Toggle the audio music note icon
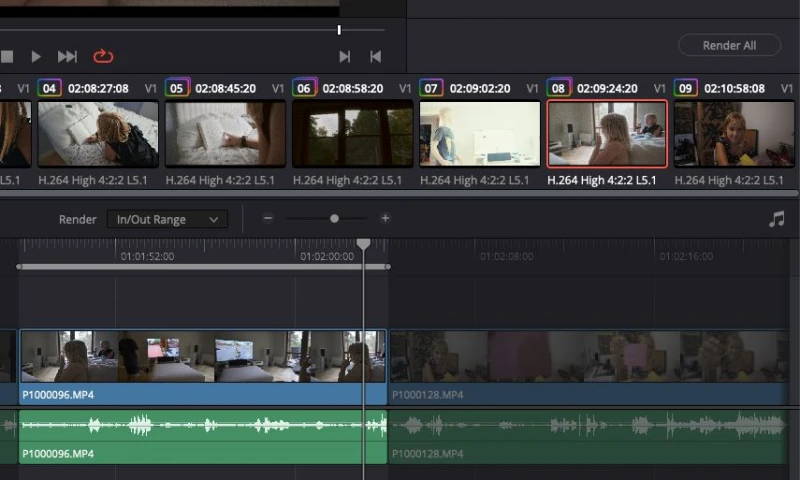Viewport: 800px width, 480px height. (x=777, y=219)
